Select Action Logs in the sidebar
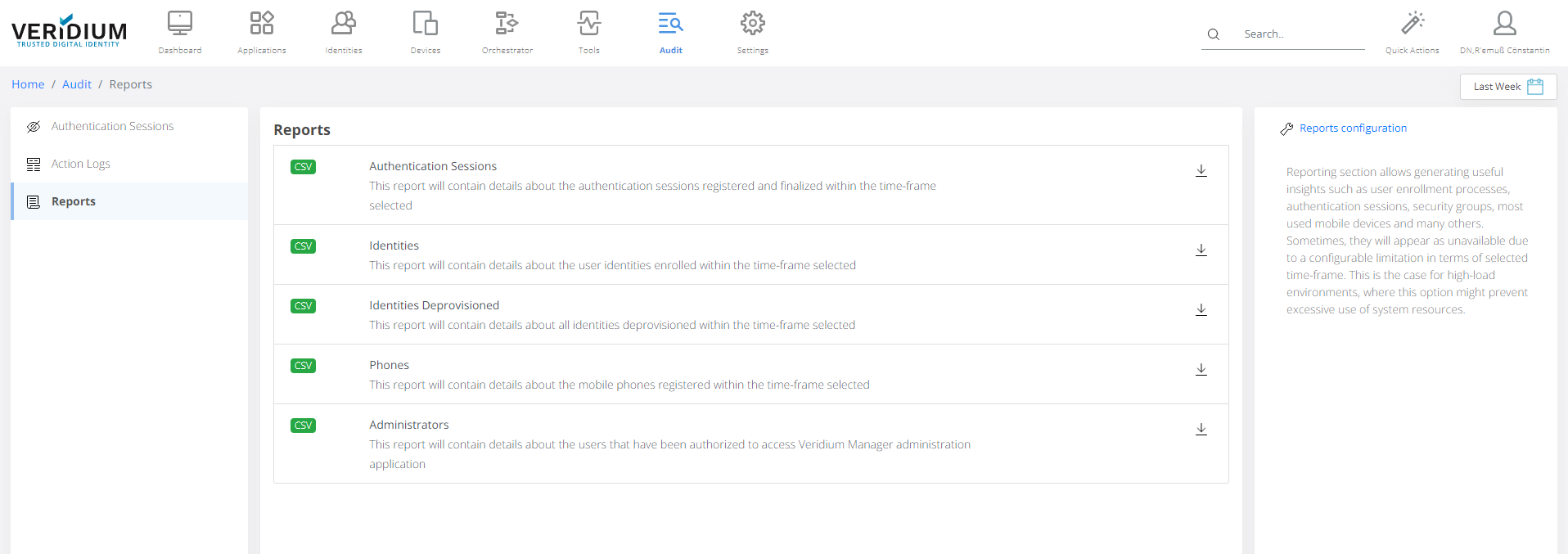1568x554 pixels. [80, 164]
